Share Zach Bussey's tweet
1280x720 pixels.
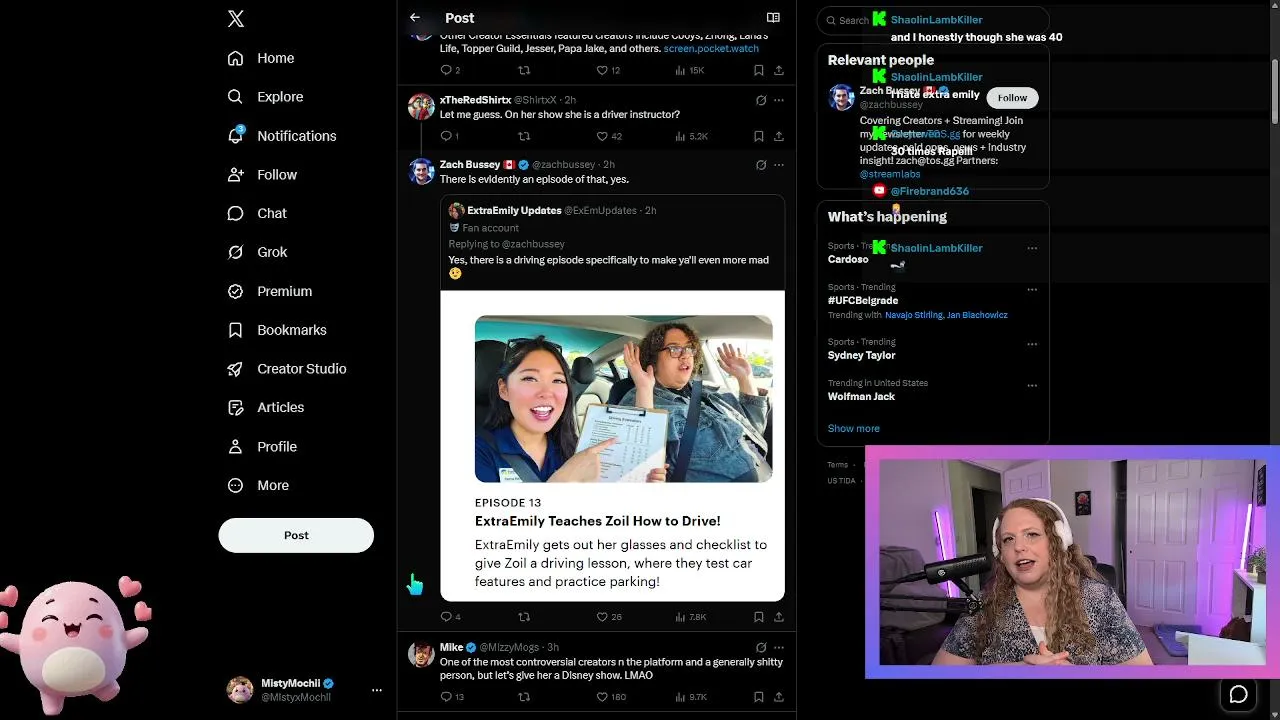[x=779, y=617]
